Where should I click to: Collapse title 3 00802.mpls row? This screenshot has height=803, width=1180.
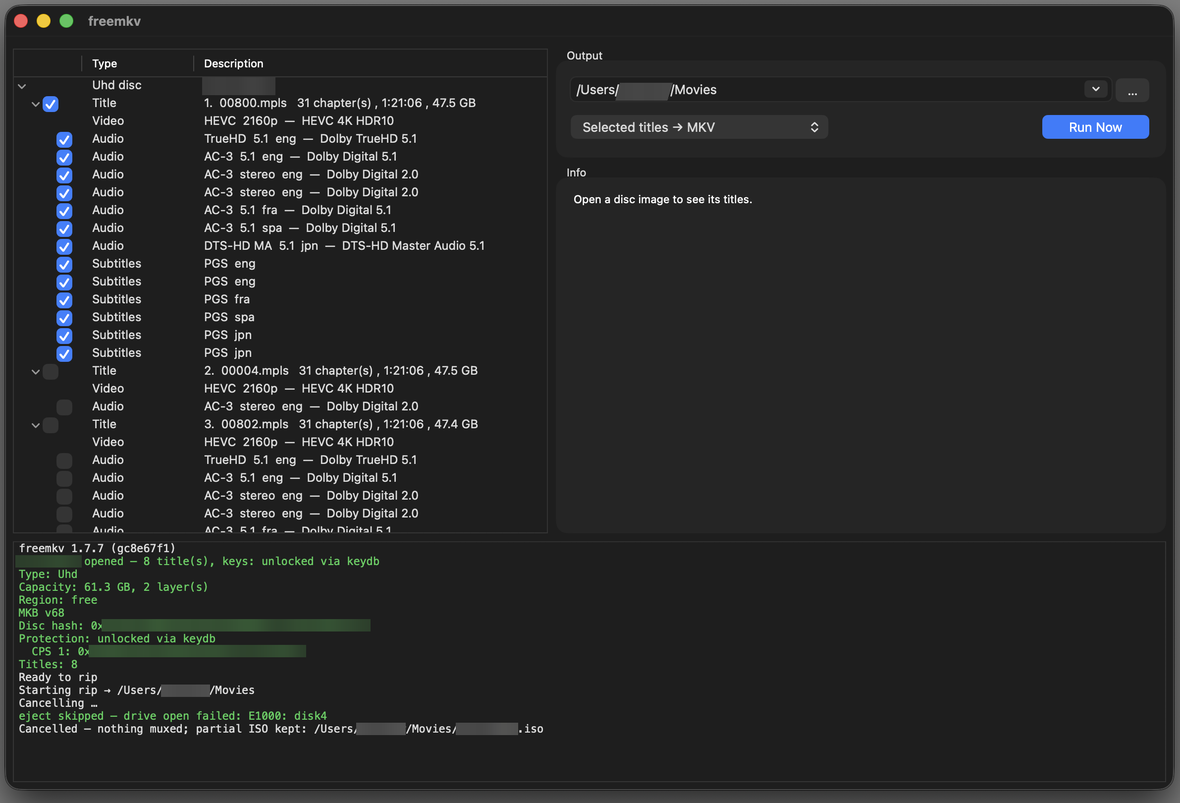coord(35,425)
